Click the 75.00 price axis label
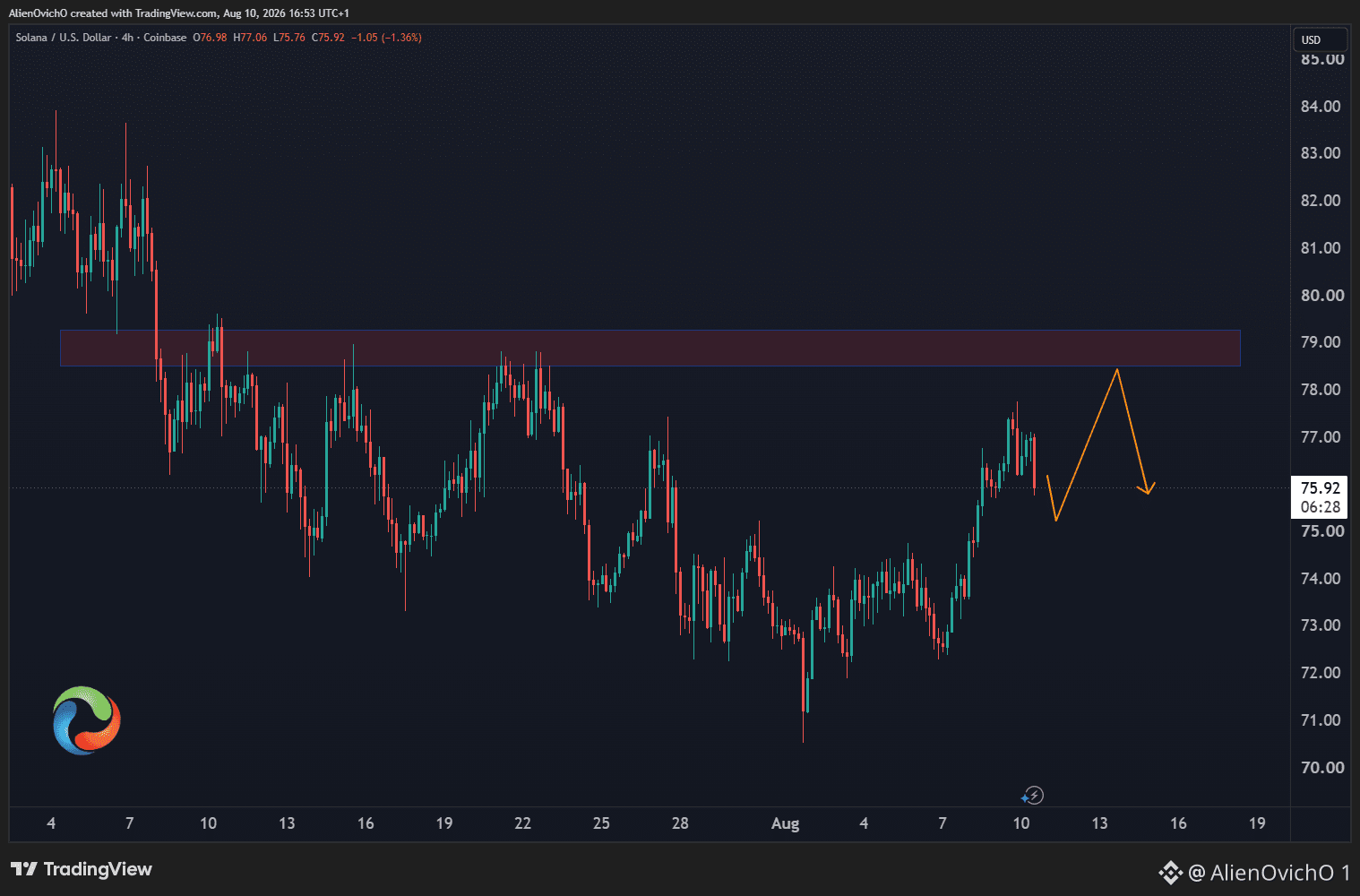The width and height of the screenshot is (1360, 896). (x=1322, y=531)
